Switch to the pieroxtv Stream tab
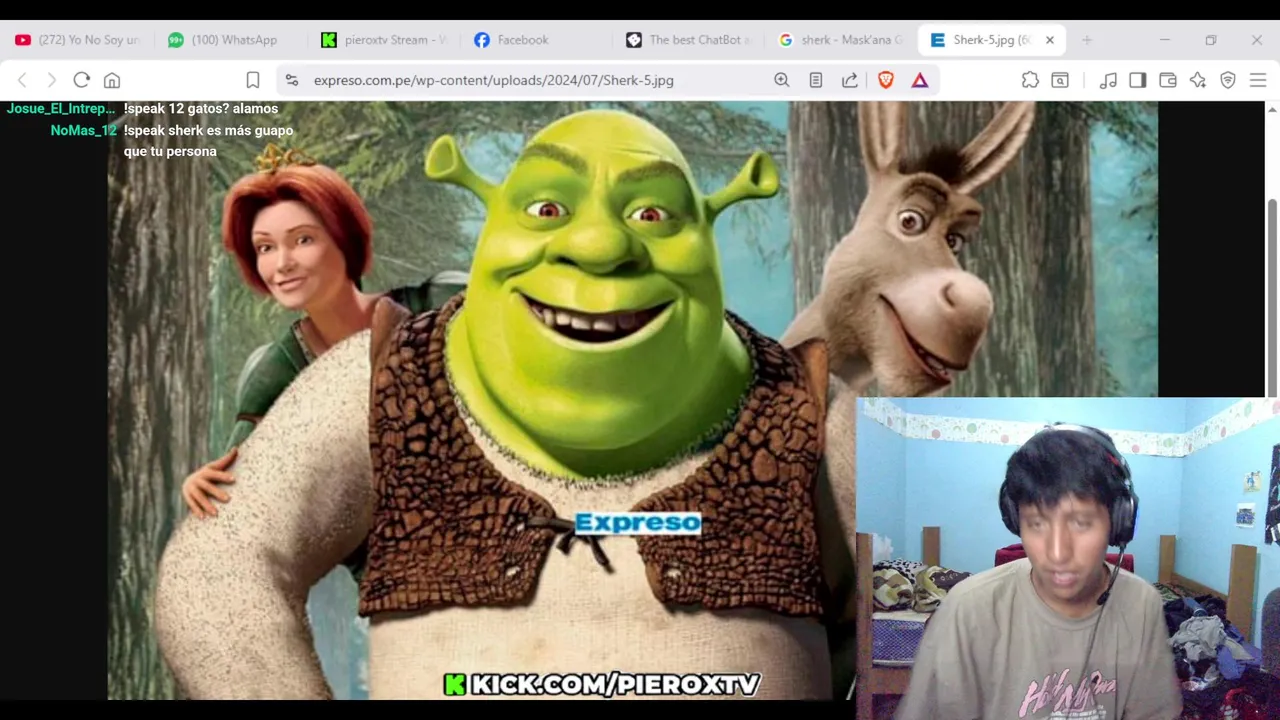The image size is (1280, 720). click(x=384, y=40)
